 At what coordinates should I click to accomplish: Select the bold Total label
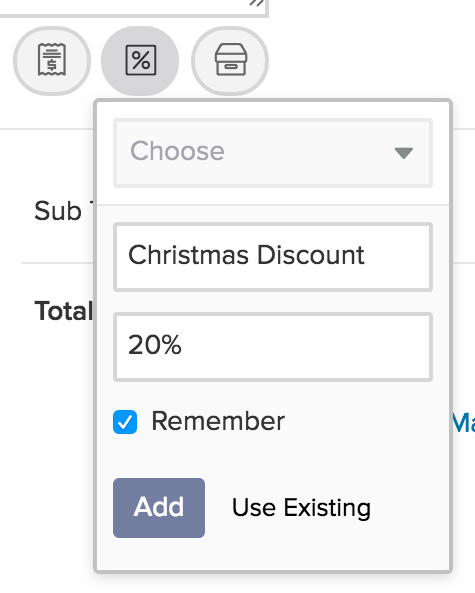tap(64, 311)
